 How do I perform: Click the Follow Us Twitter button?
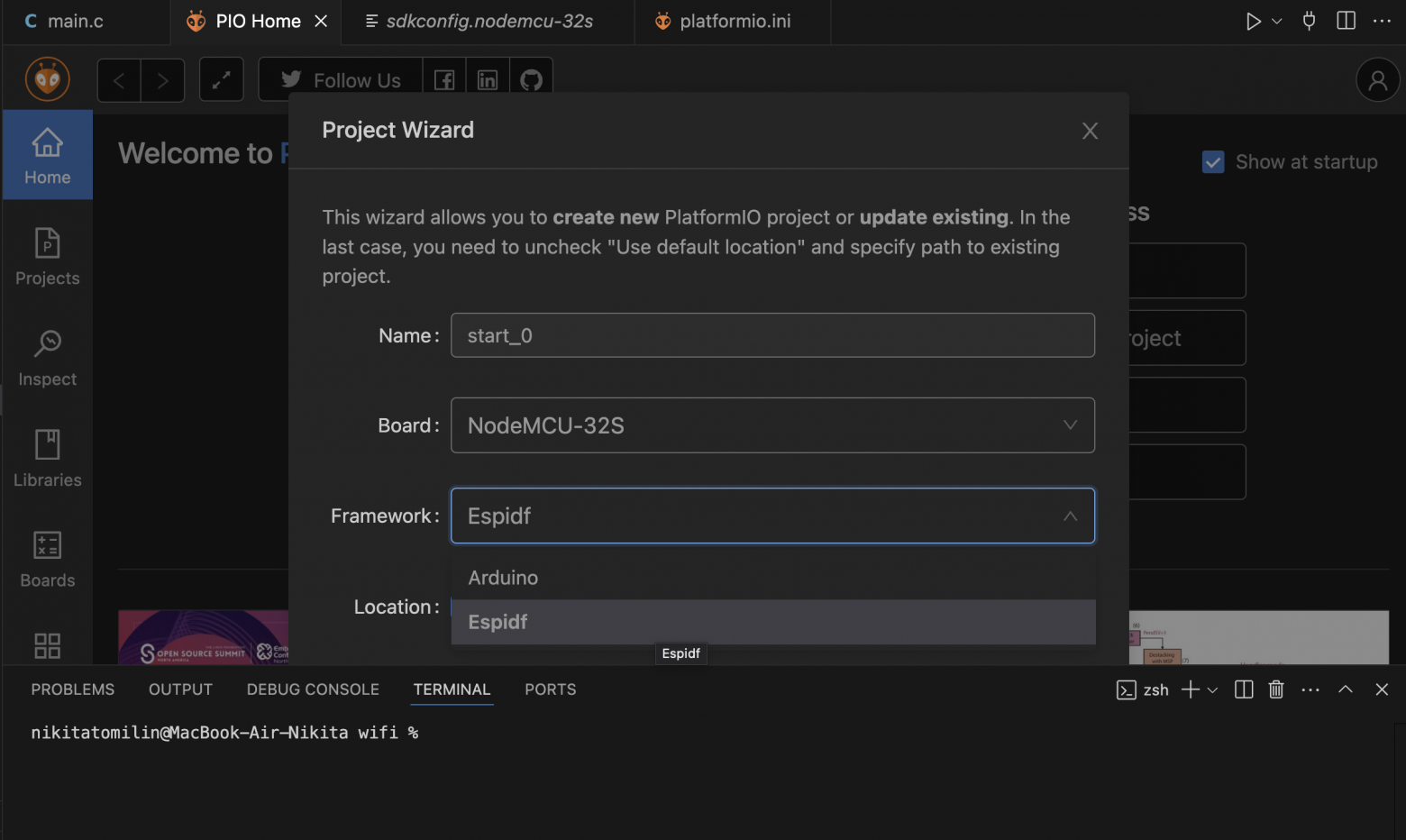(x=342, y=80)
